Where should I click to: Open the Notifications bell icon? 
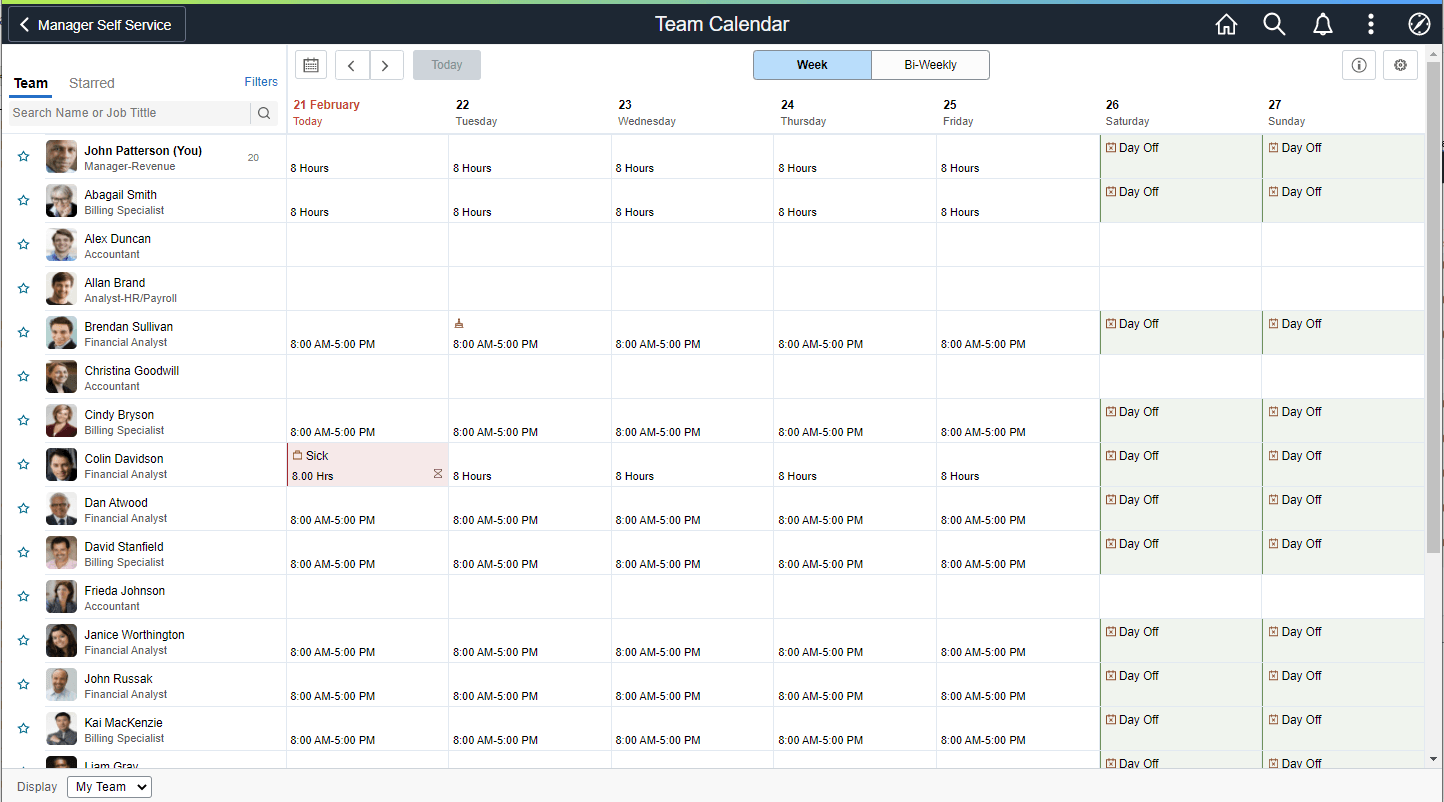point(1322,23)
